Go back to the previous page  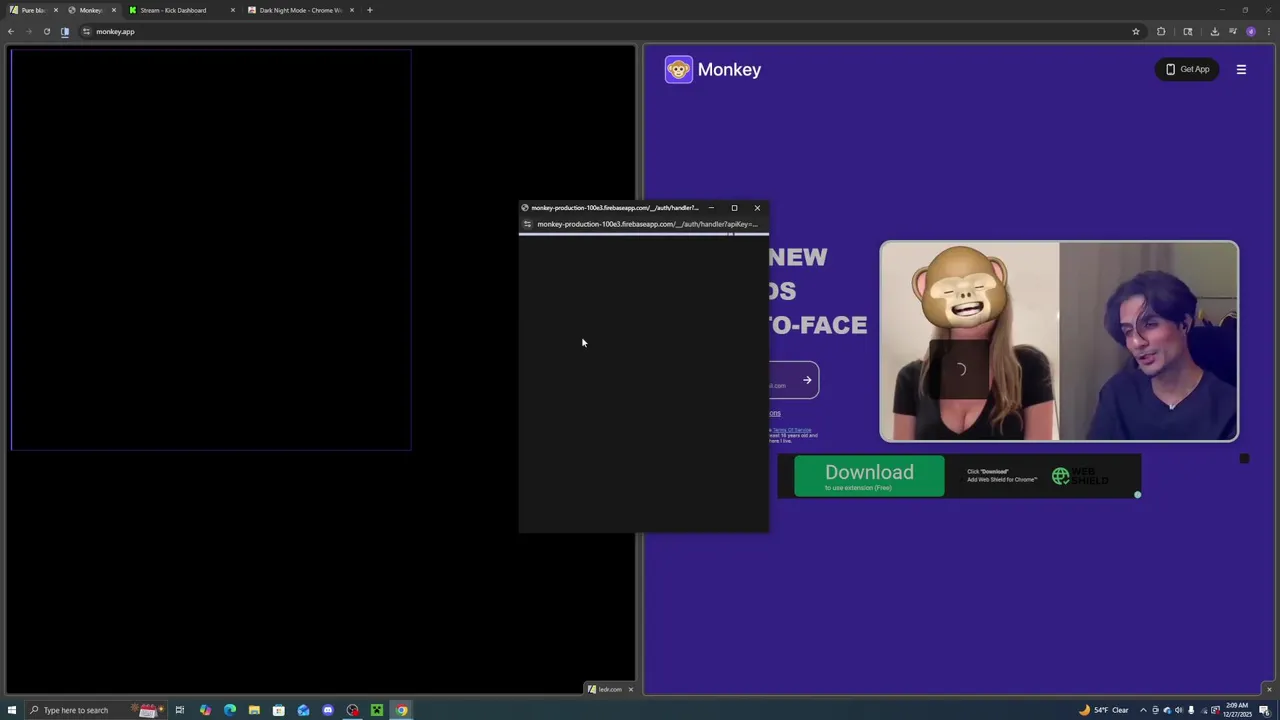point(11,31)
